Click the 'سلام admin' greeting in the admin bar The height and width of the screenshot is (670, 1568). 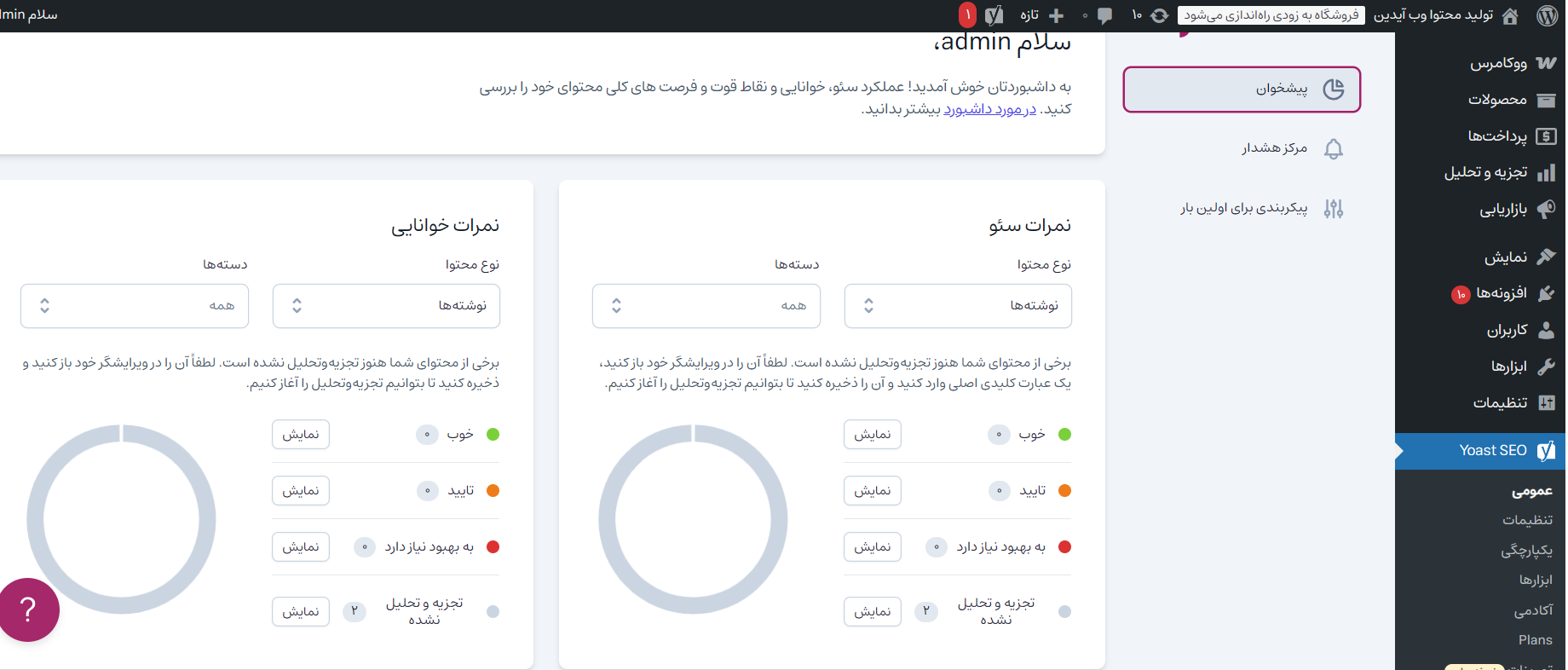tap(28, 15)
